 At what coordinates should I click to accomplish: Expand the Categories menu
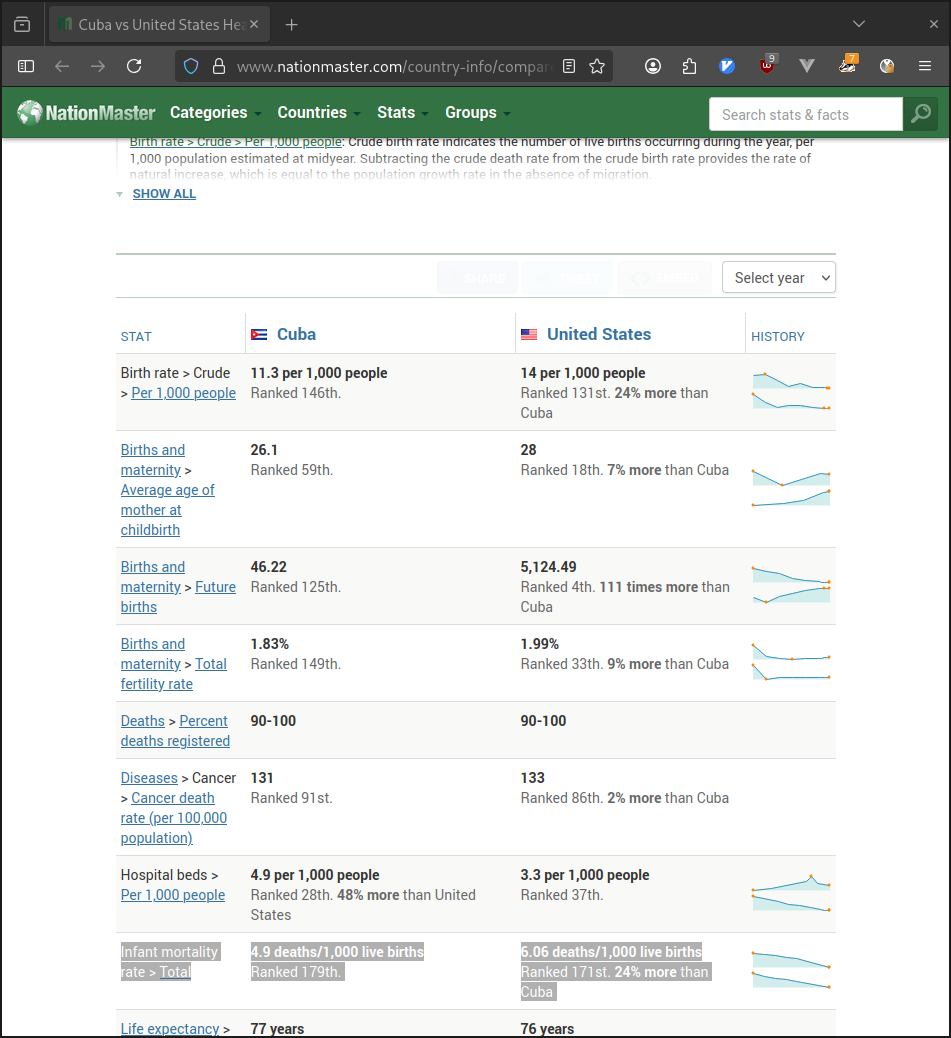click(x=215, y=113)
